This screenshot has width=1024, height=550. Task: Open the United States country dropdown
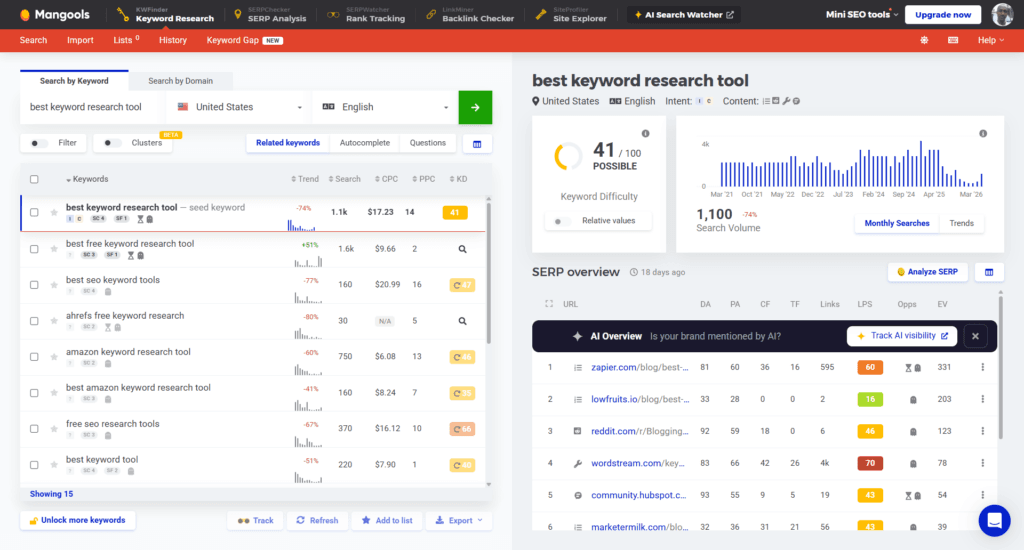pos(240,107)
